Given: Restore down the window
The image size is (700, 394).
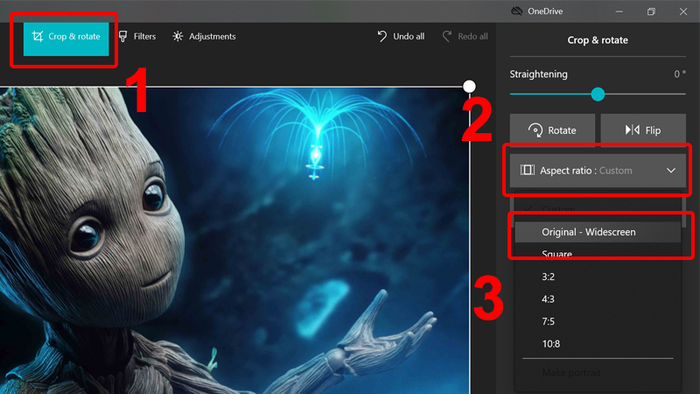Looking at the screenshot, I should tap(651, 12).
